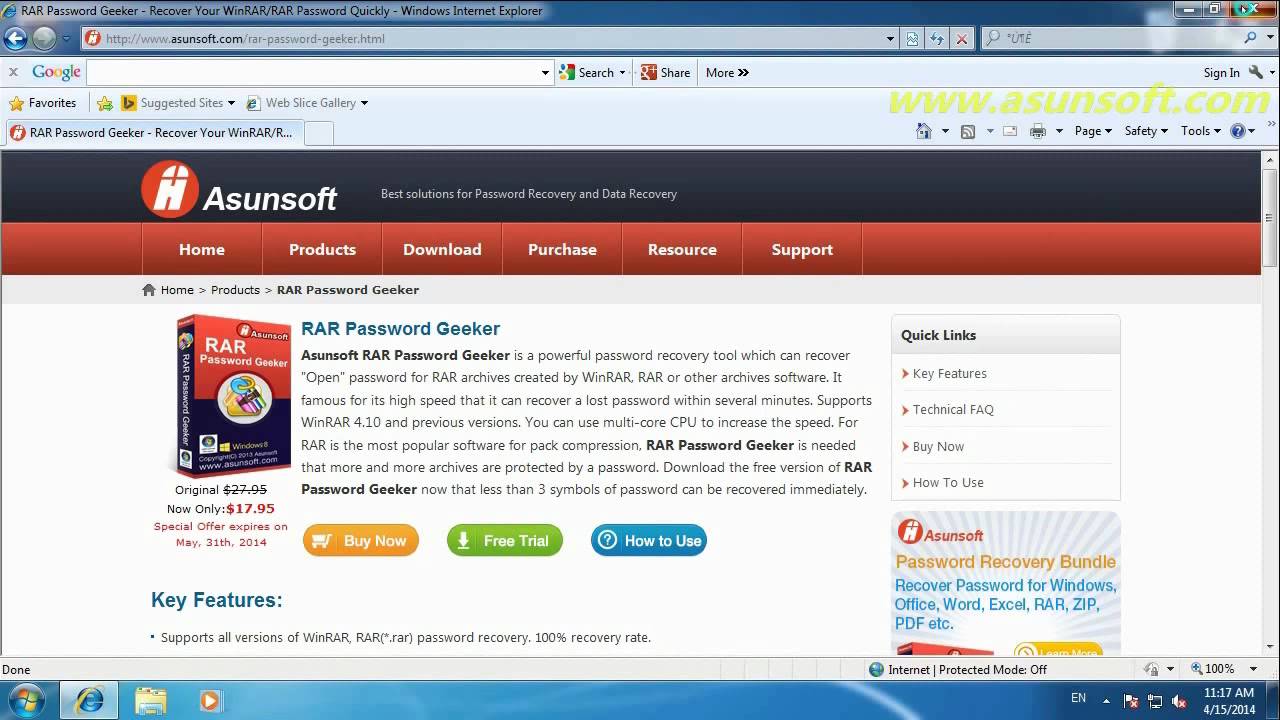Image resolution: width=1280 pixels, height=720 pixels.
Task: Click the blue How to Use button
Action: coord(649,541)
